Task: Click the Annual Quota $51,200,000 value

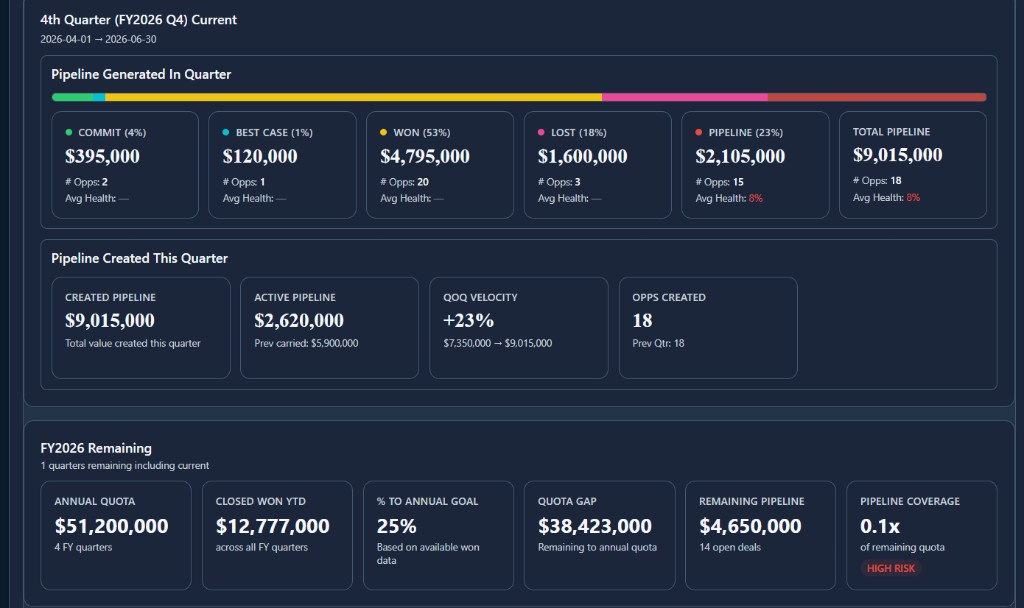Action: click(112, 526)
